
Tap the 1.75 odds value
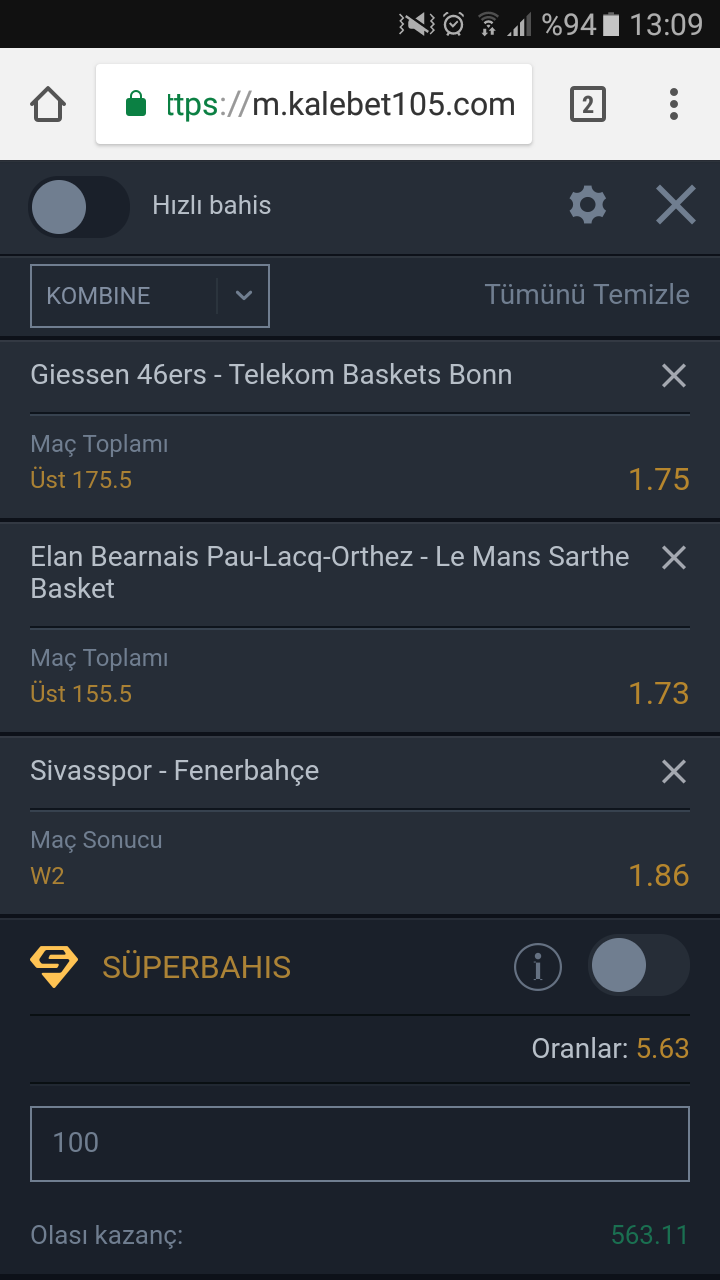point(659,480)
